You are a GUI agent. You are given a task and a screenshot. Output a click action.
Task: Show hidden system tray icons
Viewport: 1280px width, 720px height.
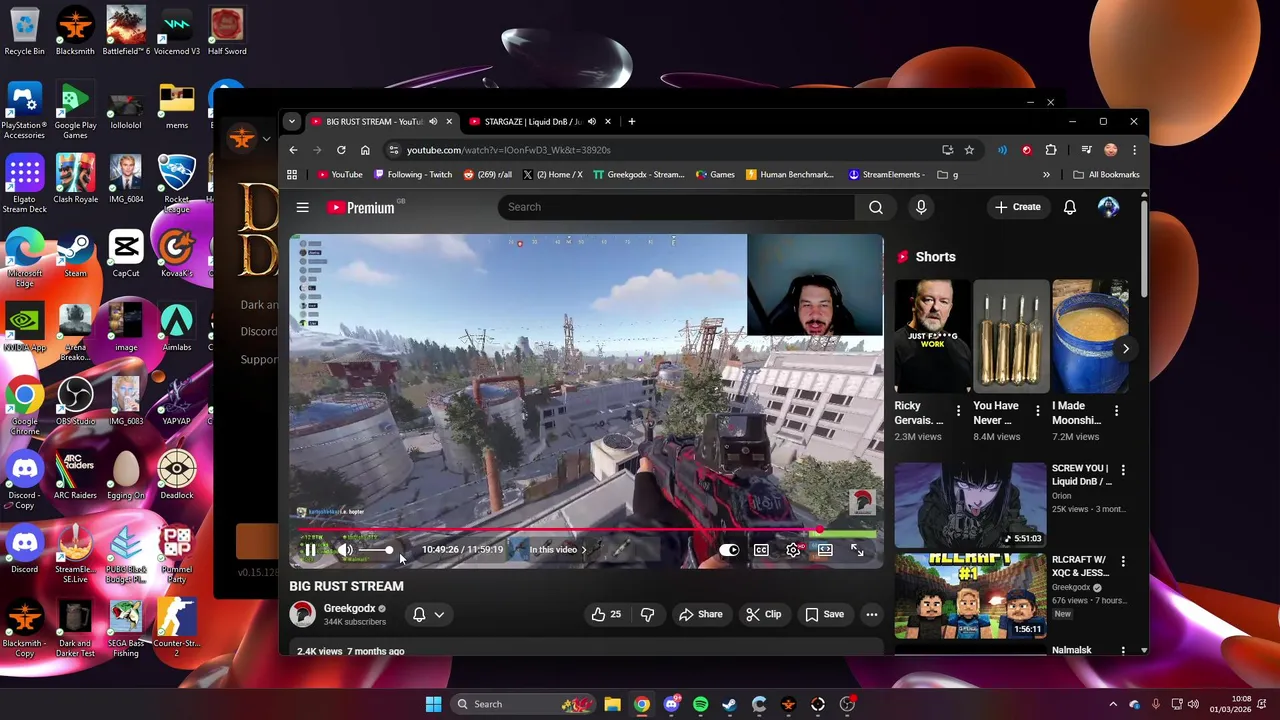1113,704
